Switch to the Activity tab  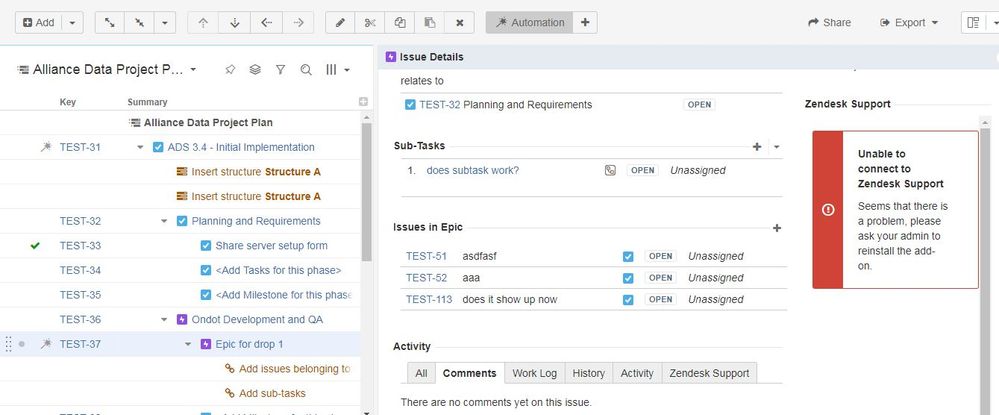637,373
